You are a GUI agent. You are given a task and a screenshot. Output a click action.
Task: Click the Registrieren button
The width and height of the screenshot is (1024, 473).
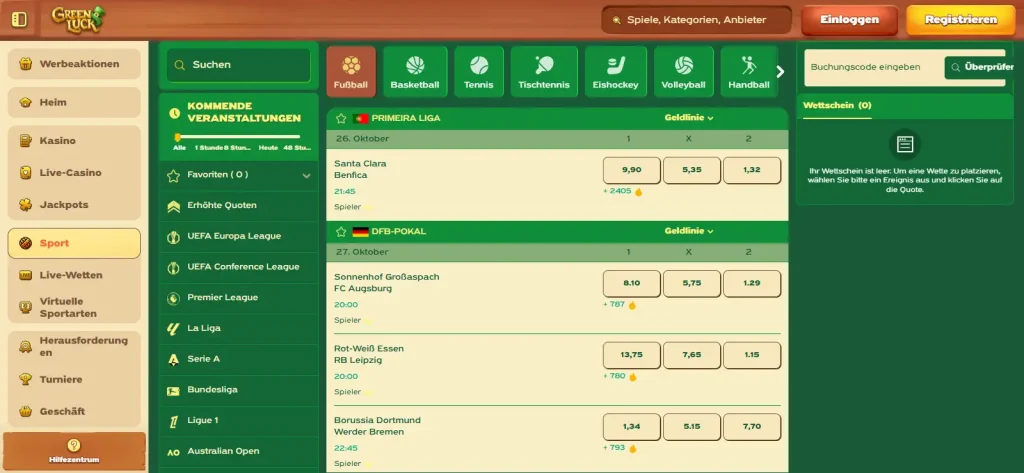click(x=961, y=20)
